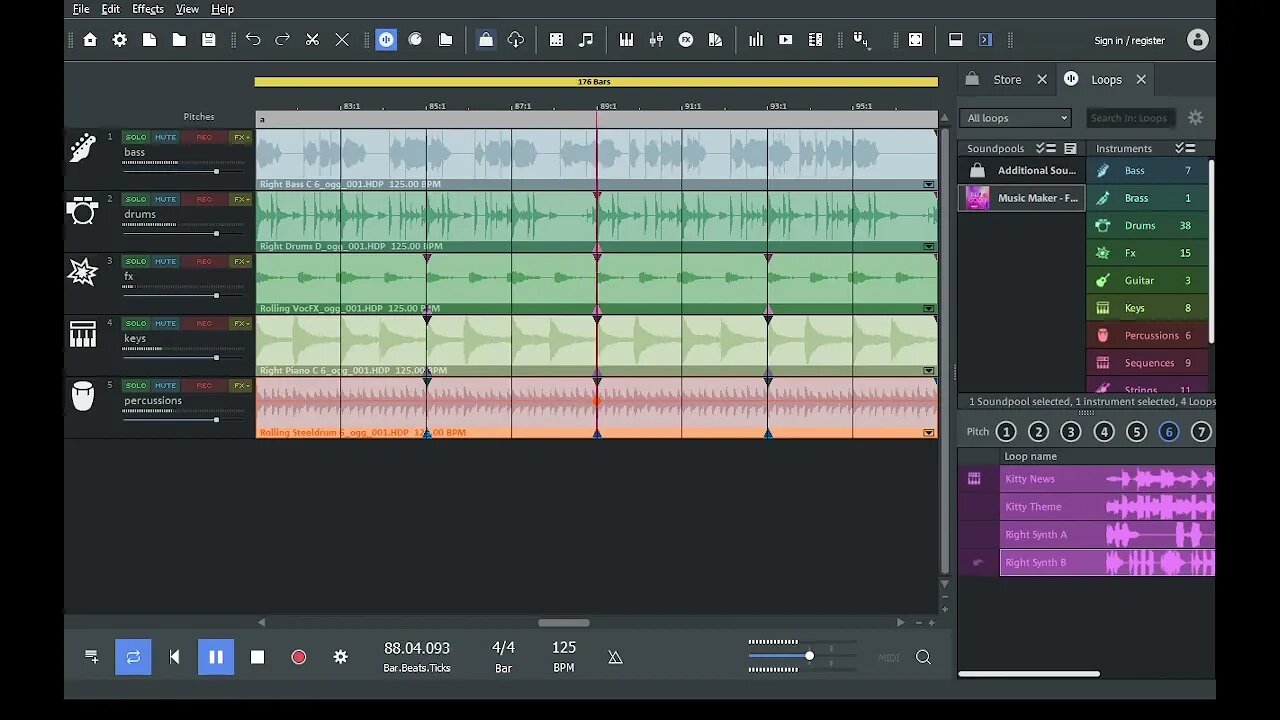Click the percussions conga track icon
This screenshot has height=720, width=1280.
click(x=83, y=396)
